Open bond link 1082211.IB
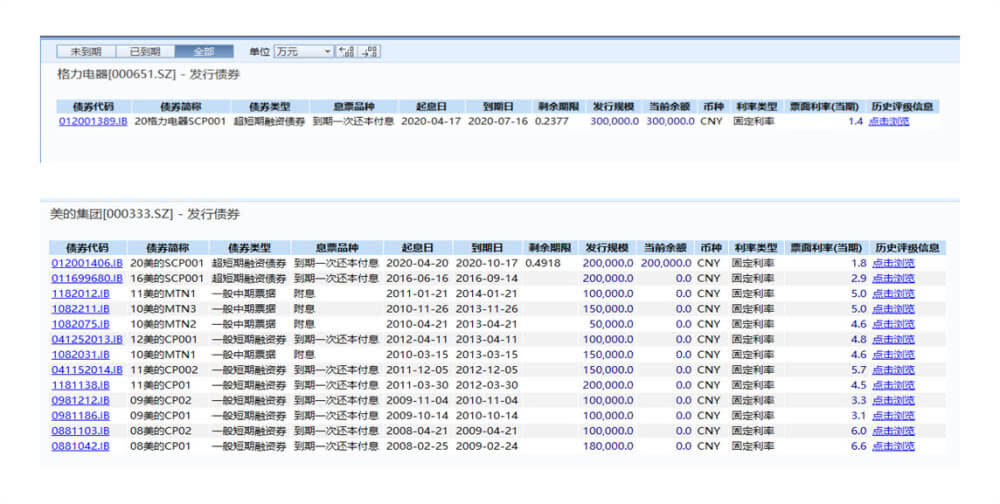The height and width of the screenshot is (504, 1000). pyautogui.click(x=80, y=309)
